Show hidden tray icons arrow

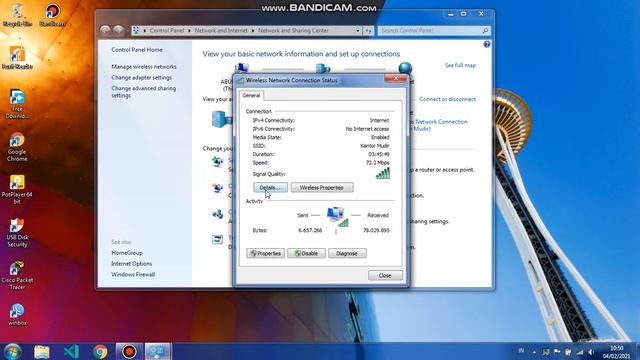[534, 352]
